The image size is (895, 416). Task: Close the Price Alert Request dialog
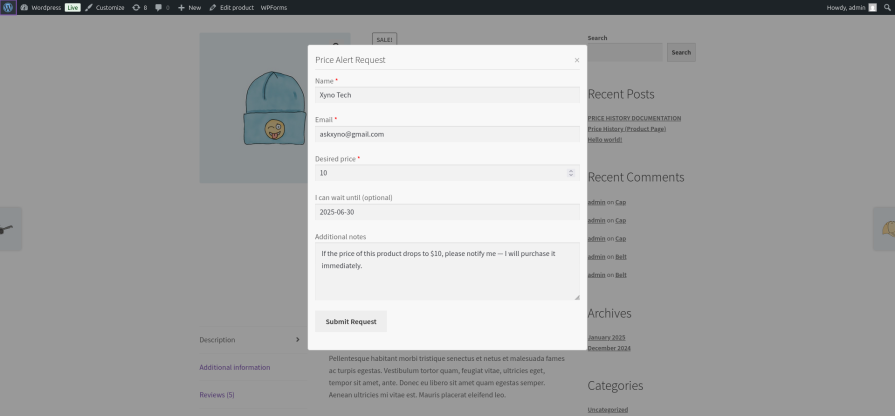pyautogui.click(x=576, y=60)
